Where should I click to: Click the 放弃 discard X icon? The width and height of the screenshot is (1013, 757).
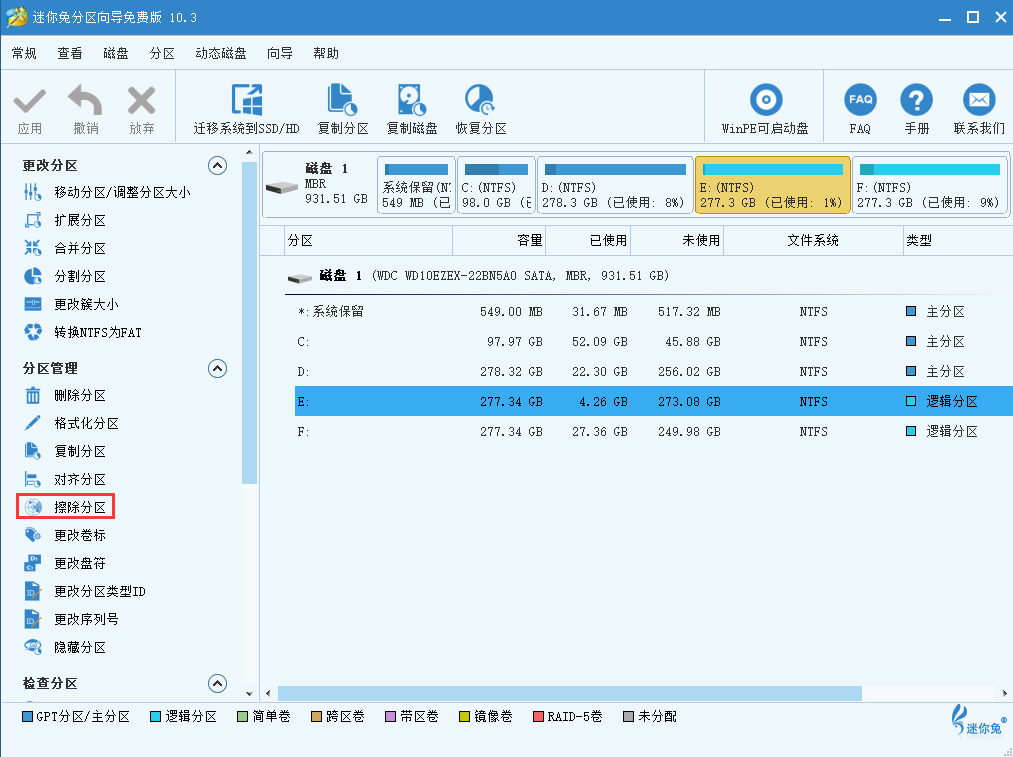tap(141, 101)
